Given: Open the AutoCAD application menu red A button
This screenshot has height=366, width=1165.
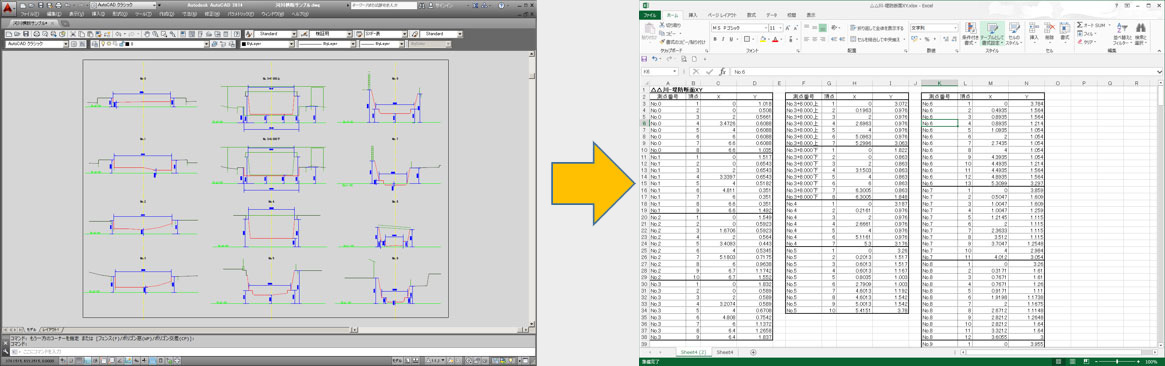Looking at the screenshot, I should pyautogui.click(x=8, y=7).
